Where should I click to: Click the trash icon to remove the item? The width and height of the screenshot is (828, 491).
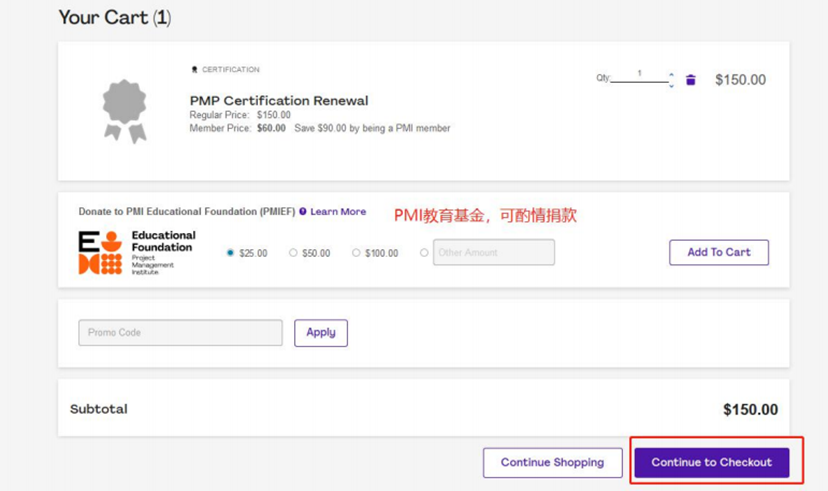(x=690, y=80)
